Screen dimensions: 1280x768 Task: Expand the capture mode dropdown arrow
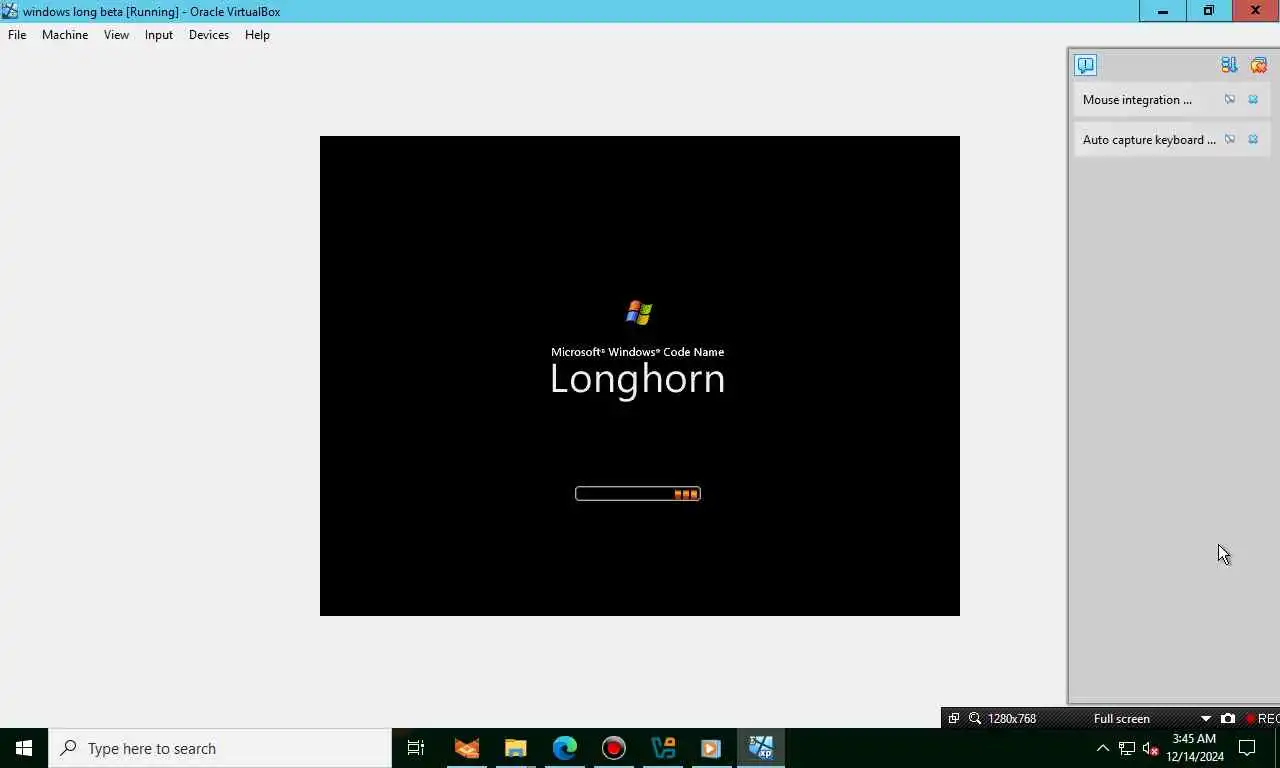[1206, 719]
